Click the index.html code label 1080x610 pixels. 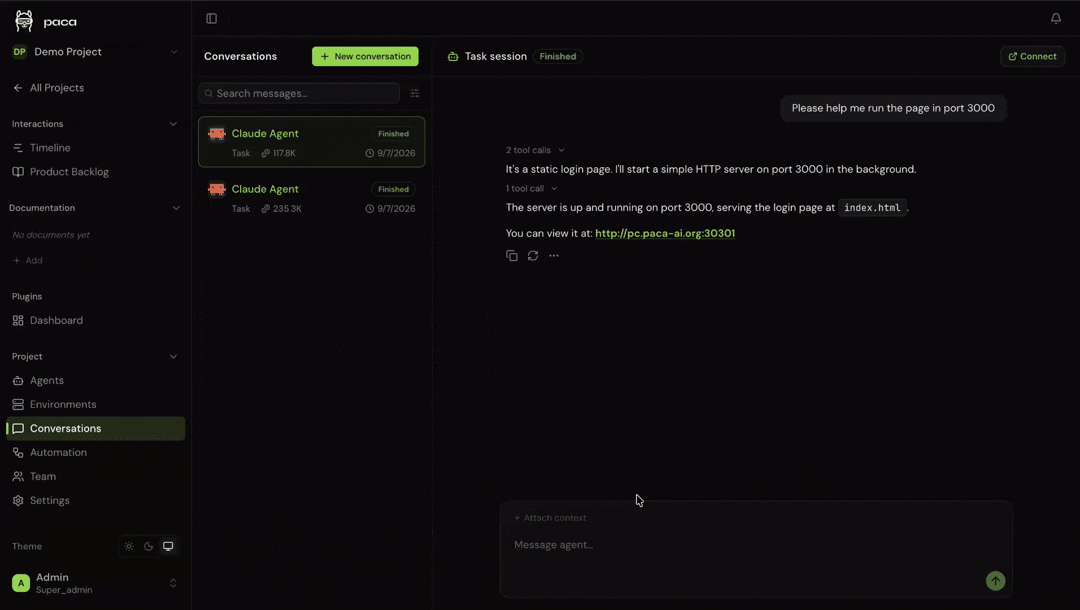pos(872,207)
